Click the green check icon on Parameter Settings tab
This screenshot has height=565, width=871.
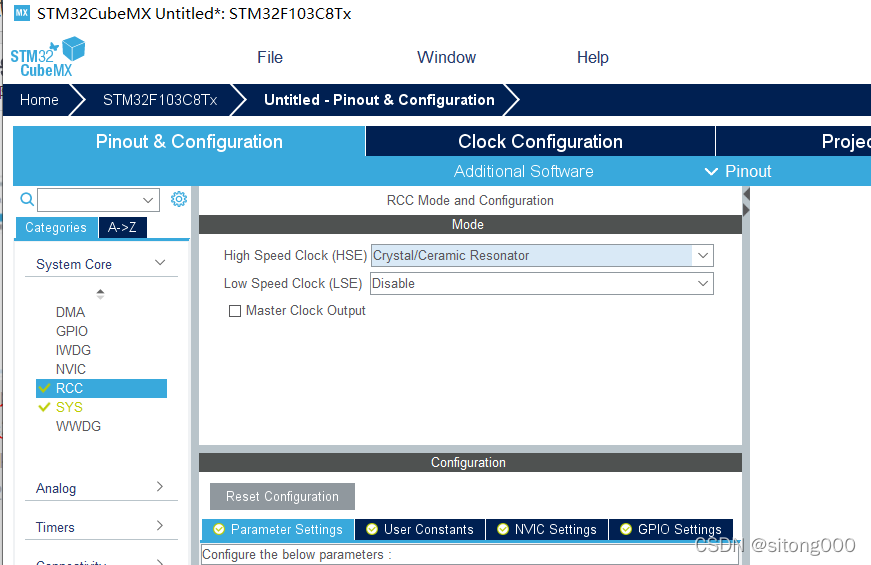219,529
